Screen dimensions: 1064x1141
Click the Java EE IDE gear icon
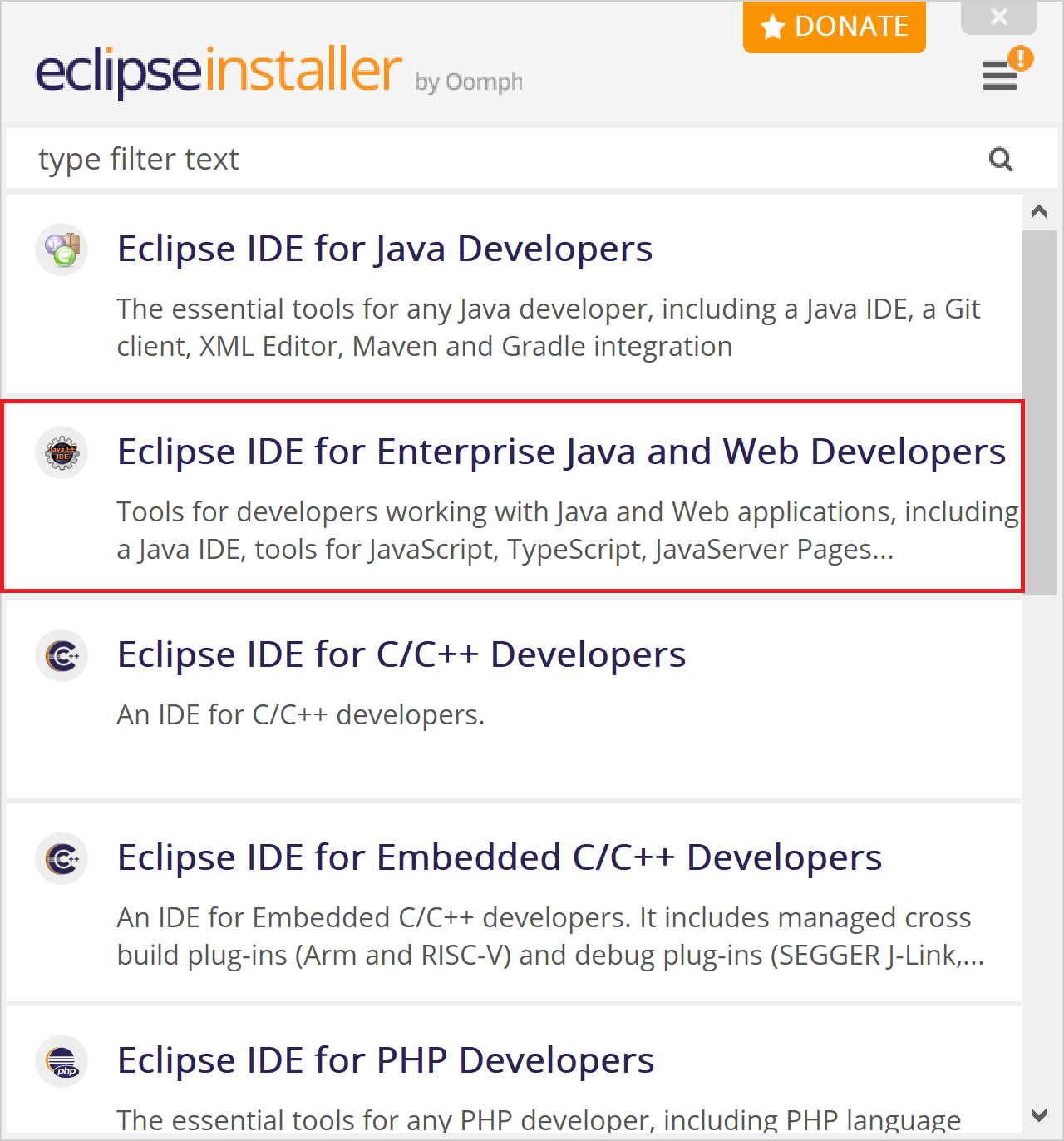[62, 452]
